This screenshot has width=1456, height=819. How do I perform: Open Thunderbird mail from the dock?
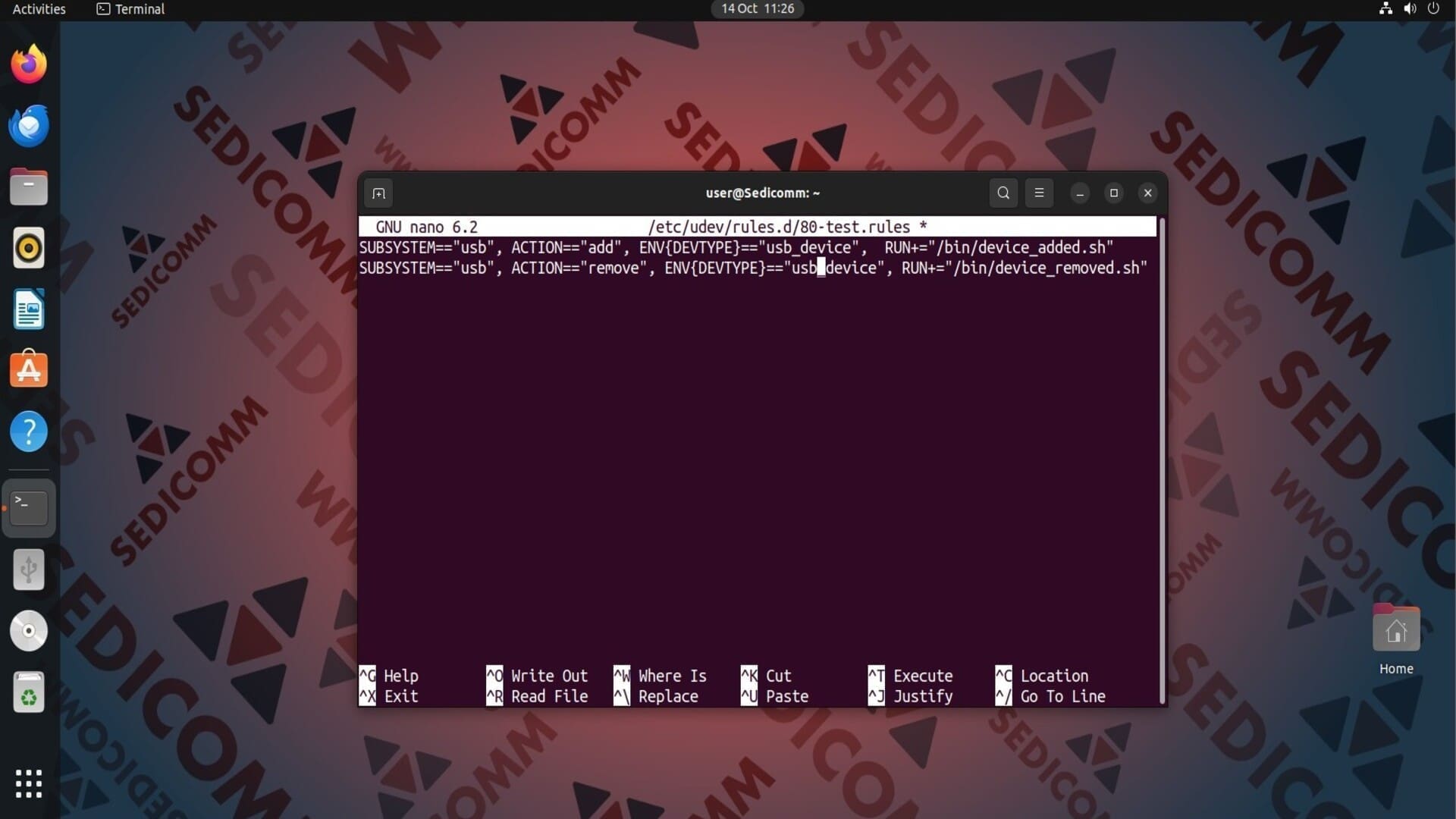click(x=29, y=126)
